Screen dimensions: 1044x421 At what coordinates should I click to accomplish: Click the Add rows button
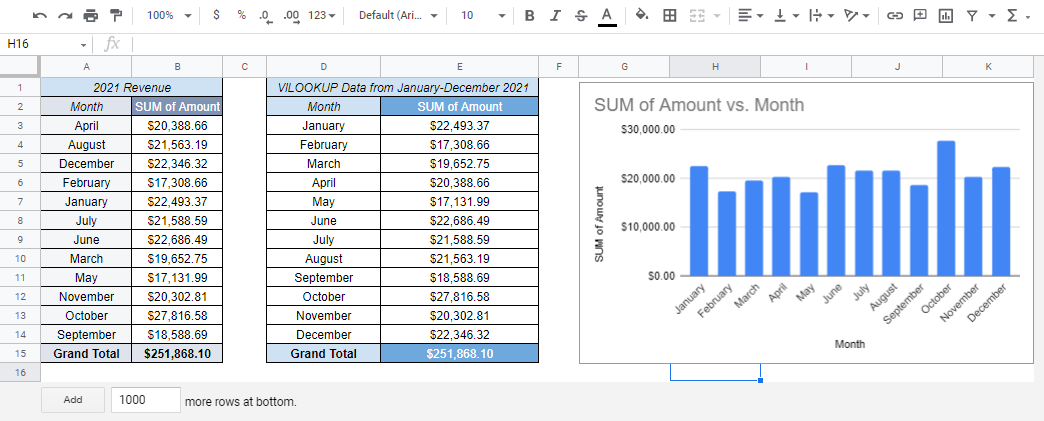[x=73, y=400]
